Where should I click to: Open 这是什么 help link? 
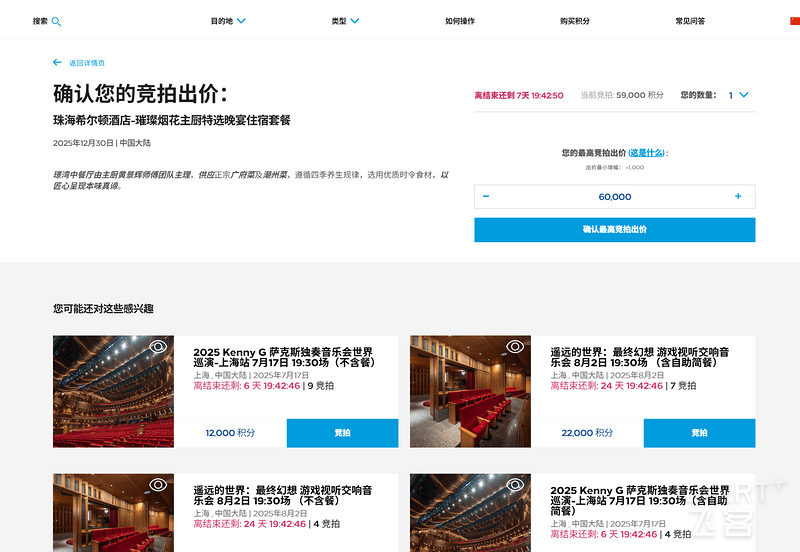[647, 153]
